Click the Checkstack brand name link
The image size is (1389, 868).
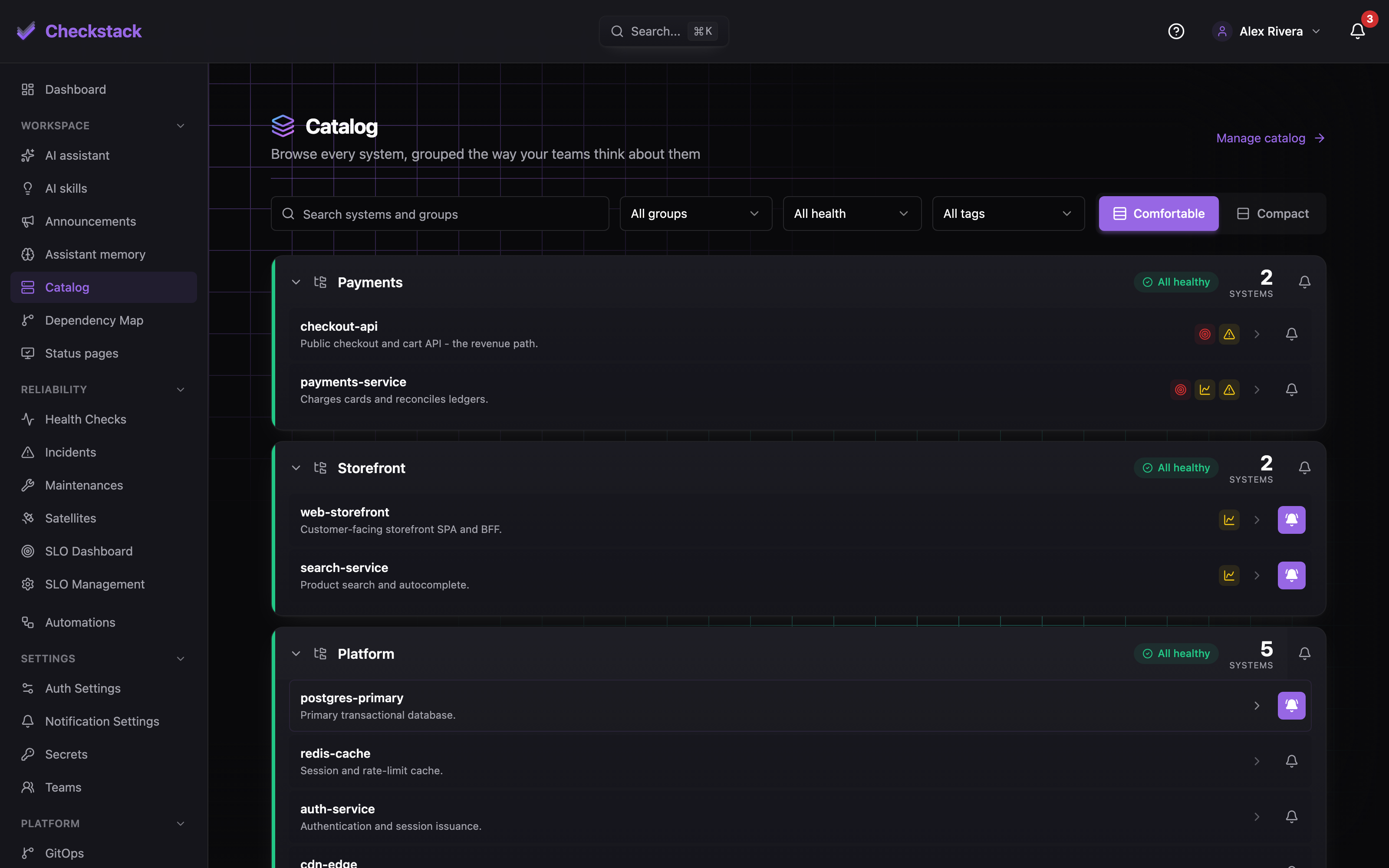94,31
